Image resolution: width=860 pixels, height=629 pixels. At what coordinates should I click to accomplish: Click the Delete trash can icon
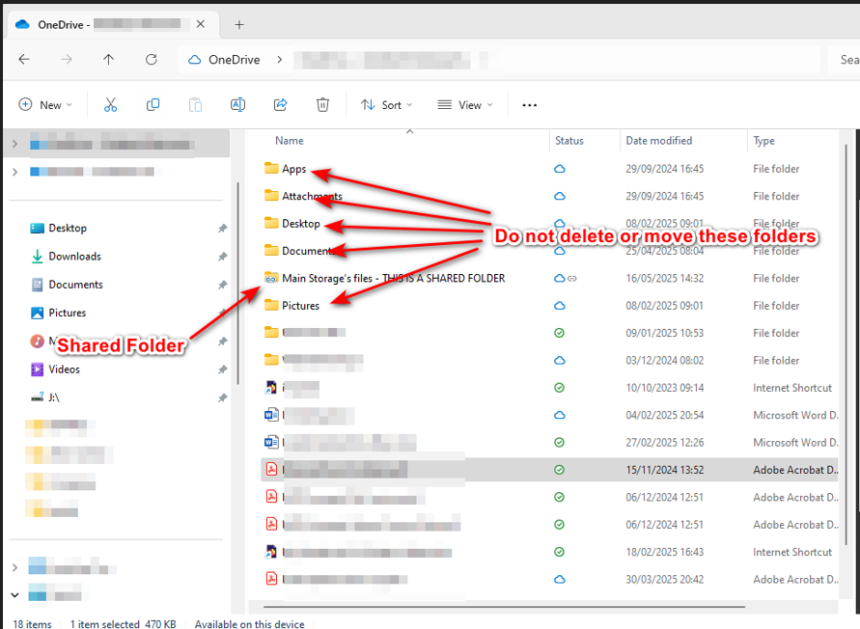[x=322, y=105]
